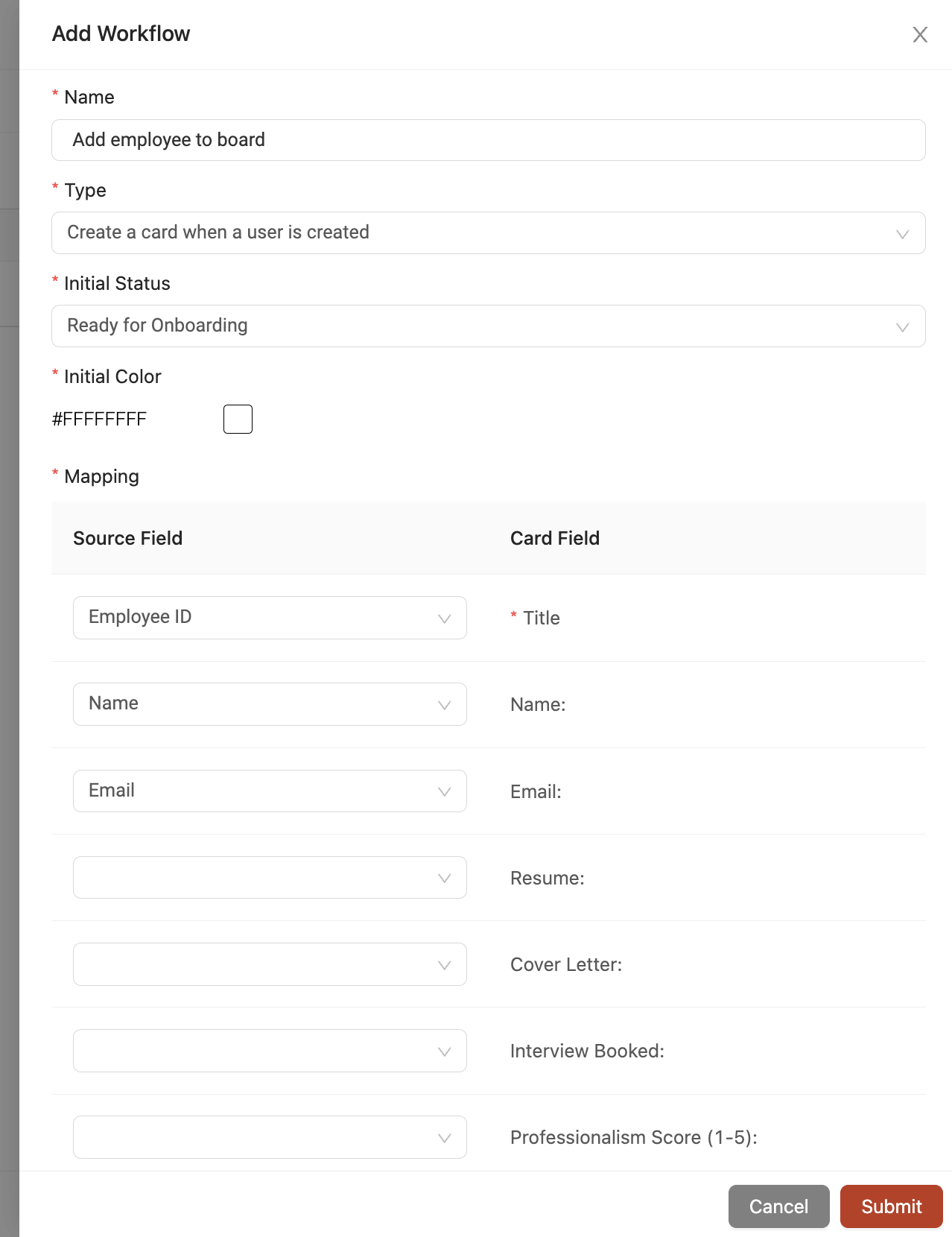Click the Type dropdown chevron icon
Viewport: 952px width, 1237px height.
tap(902, 234)
